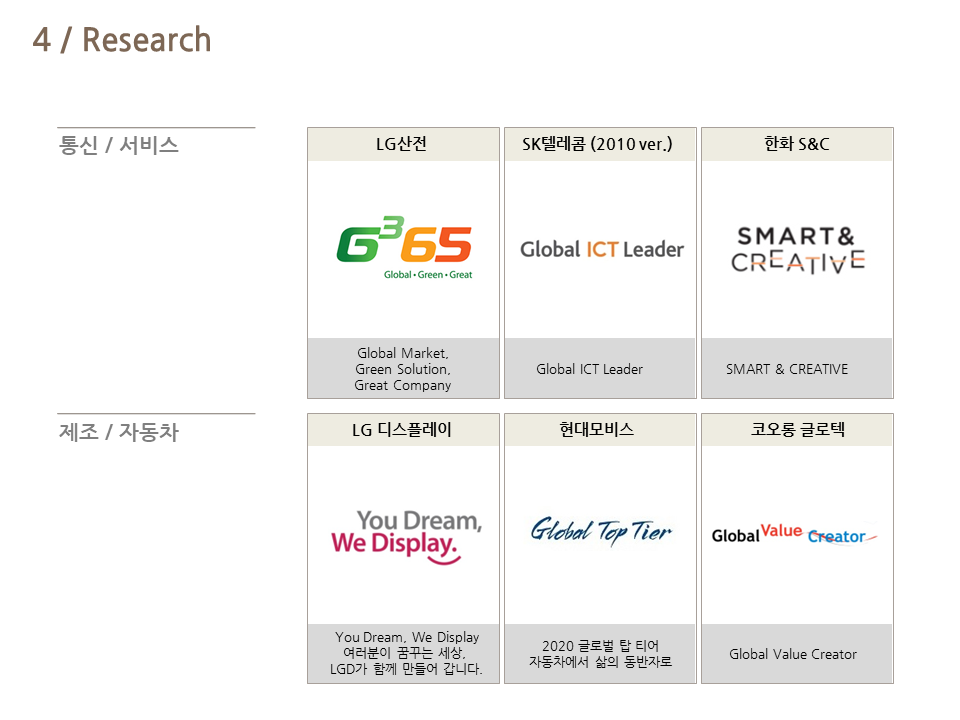Select the 'Global ICT Leader' caption text
Viewport: 960px width, 720px height.
[x=590, y=369]
